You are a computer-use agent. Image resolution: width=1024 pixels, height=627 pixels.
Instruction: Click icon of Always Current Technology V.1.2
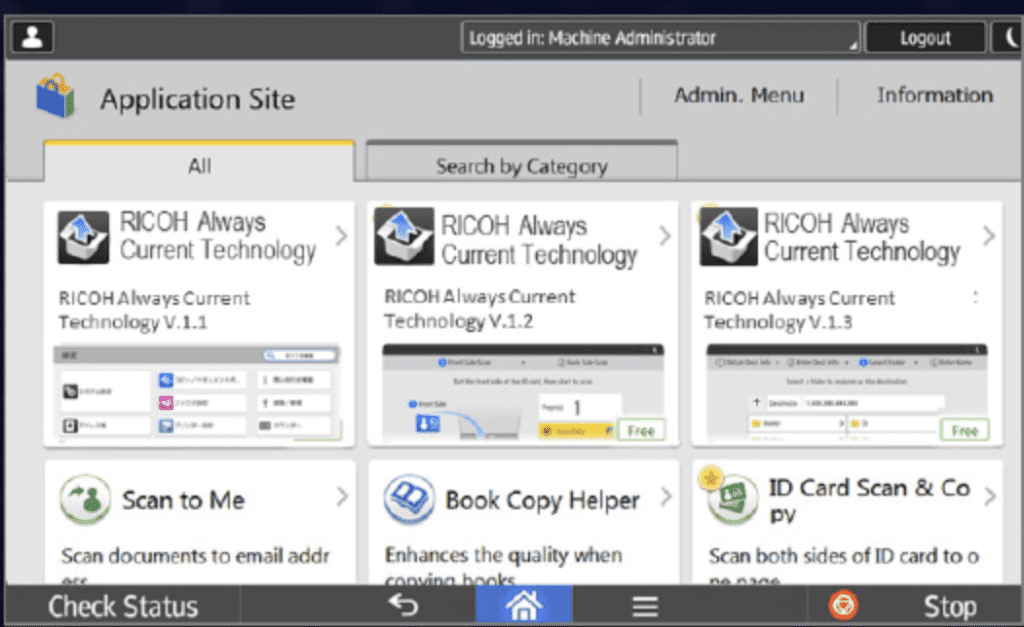click(x=404, y=236)
